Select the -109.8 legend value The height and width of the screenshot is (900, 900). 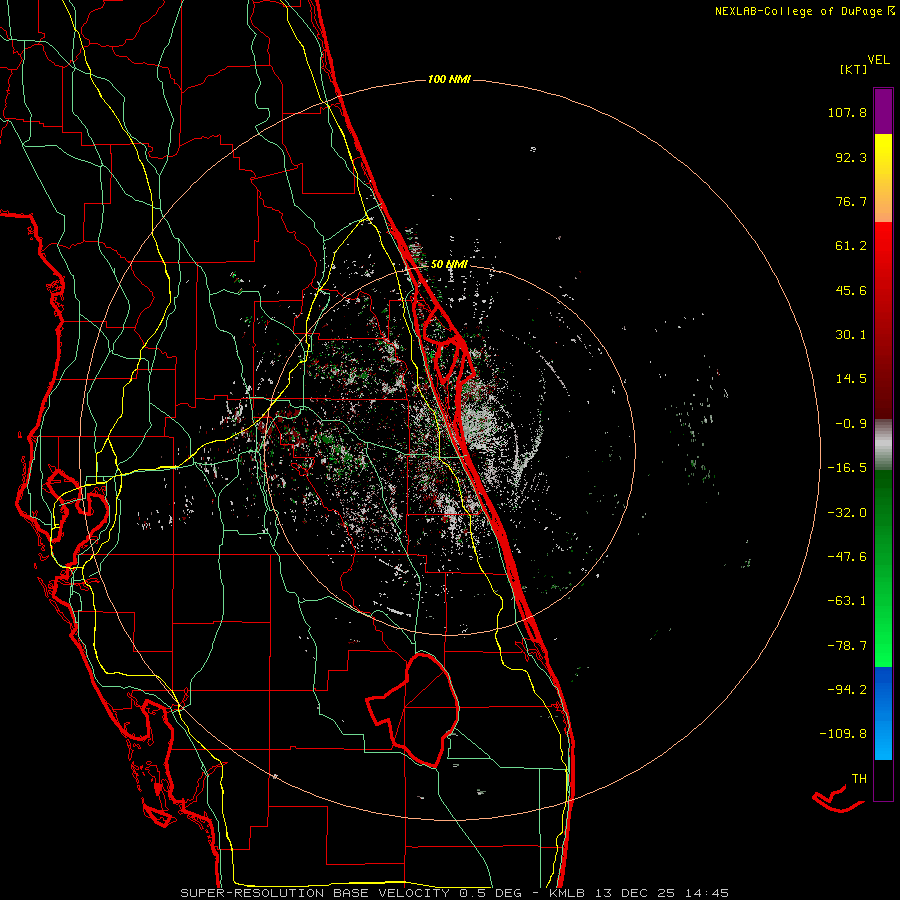[x=843, y=734]
